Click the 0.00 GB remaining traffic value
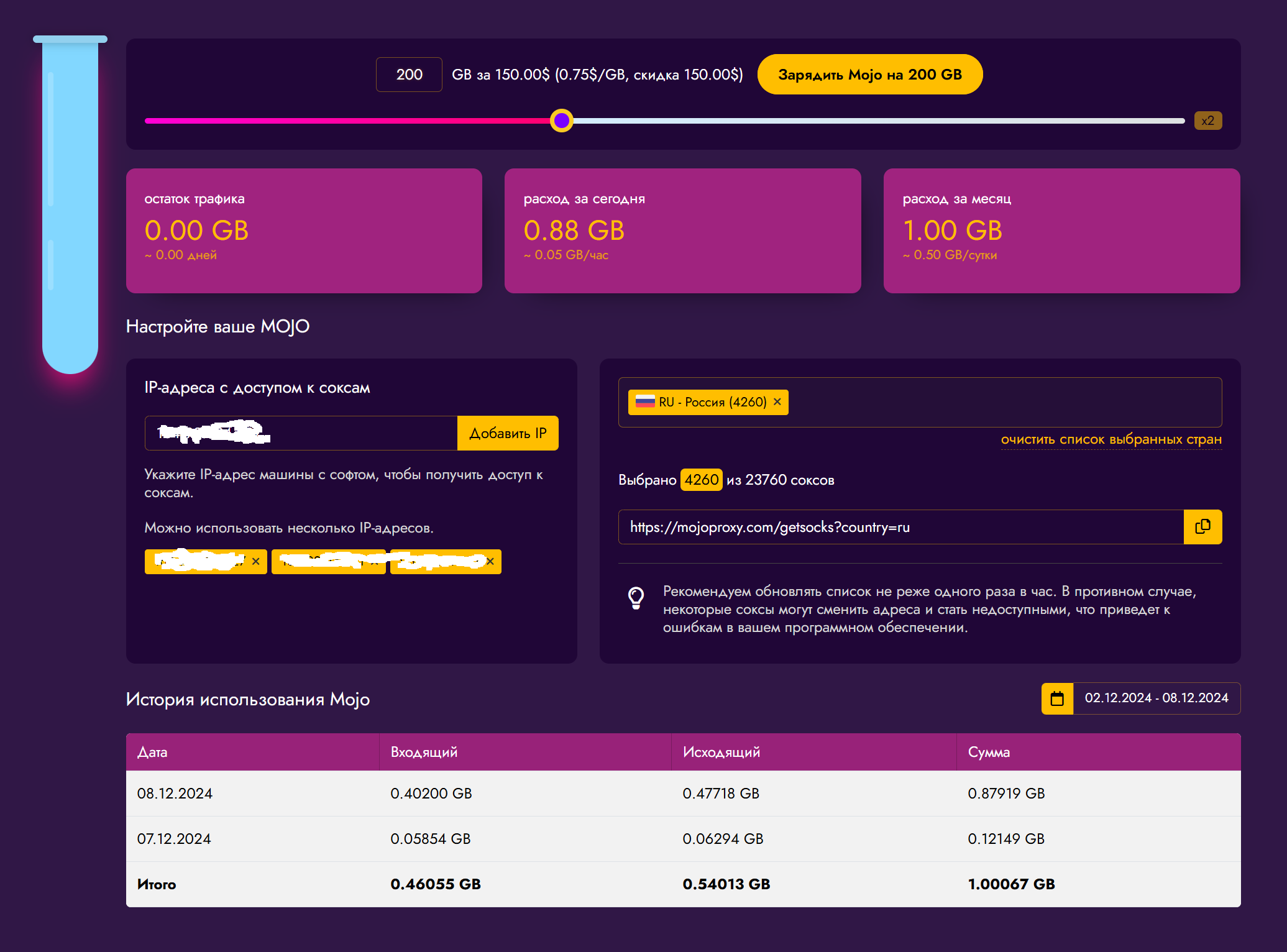 click(196, 231)
